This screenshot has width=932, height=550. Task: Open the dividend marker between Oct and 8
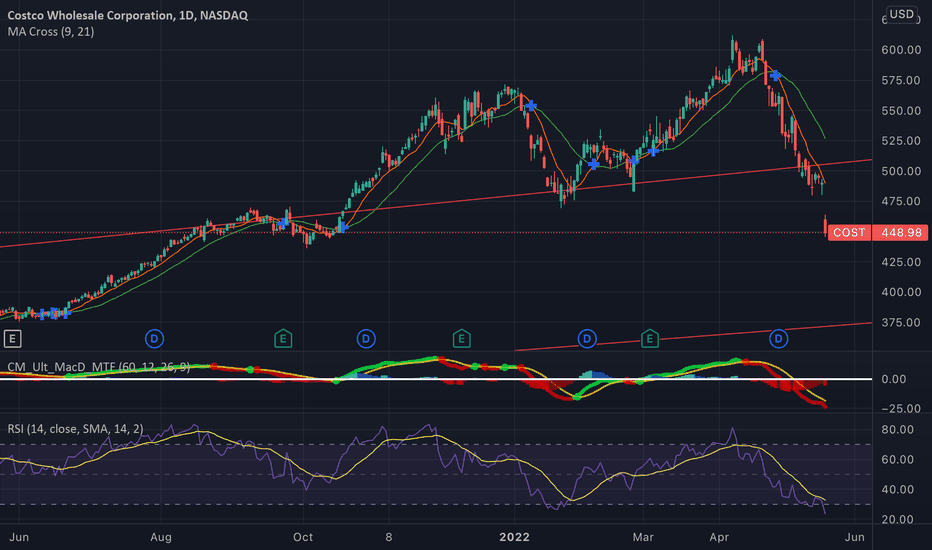[366, 339]
